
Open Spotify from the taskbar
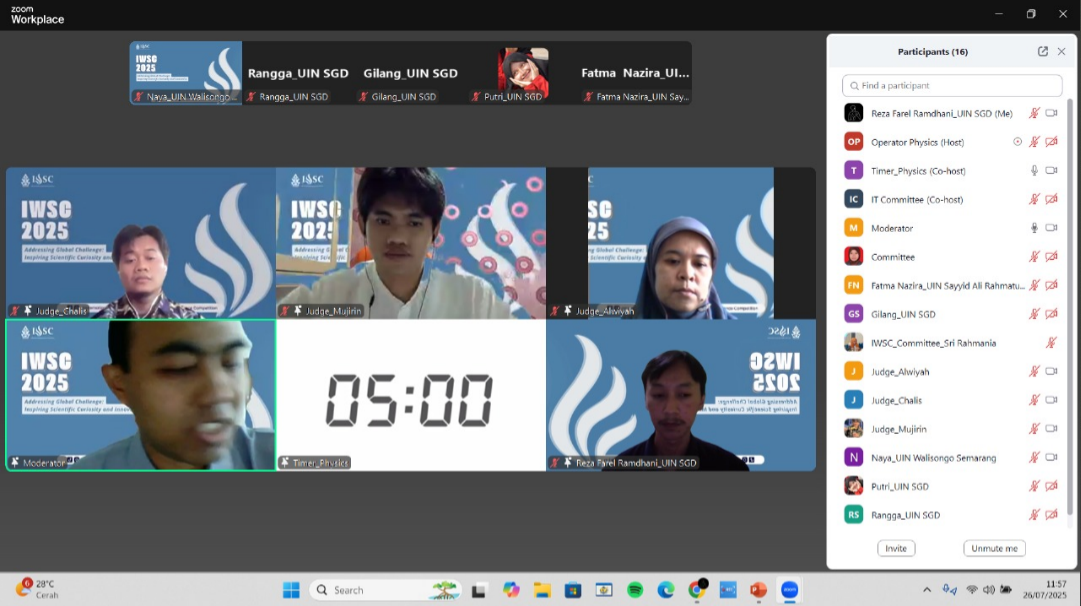pyautogui.click(x=635, y=590)
